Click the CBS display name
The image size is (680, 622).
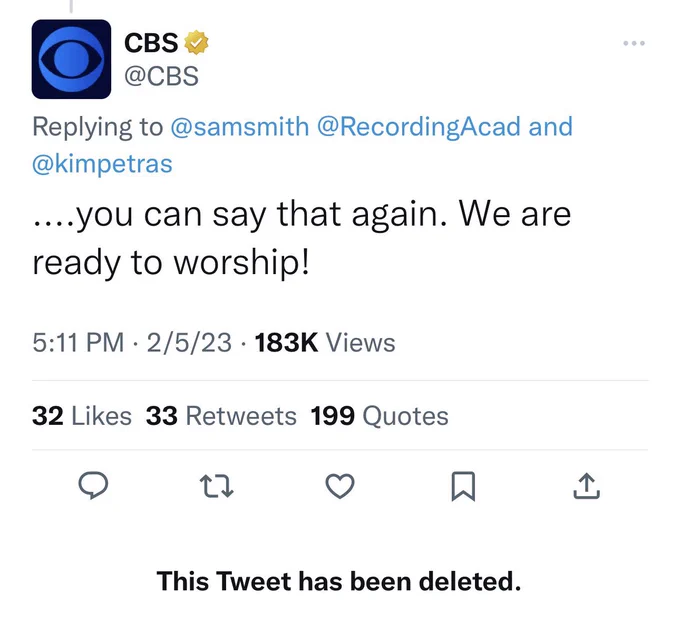151,43
